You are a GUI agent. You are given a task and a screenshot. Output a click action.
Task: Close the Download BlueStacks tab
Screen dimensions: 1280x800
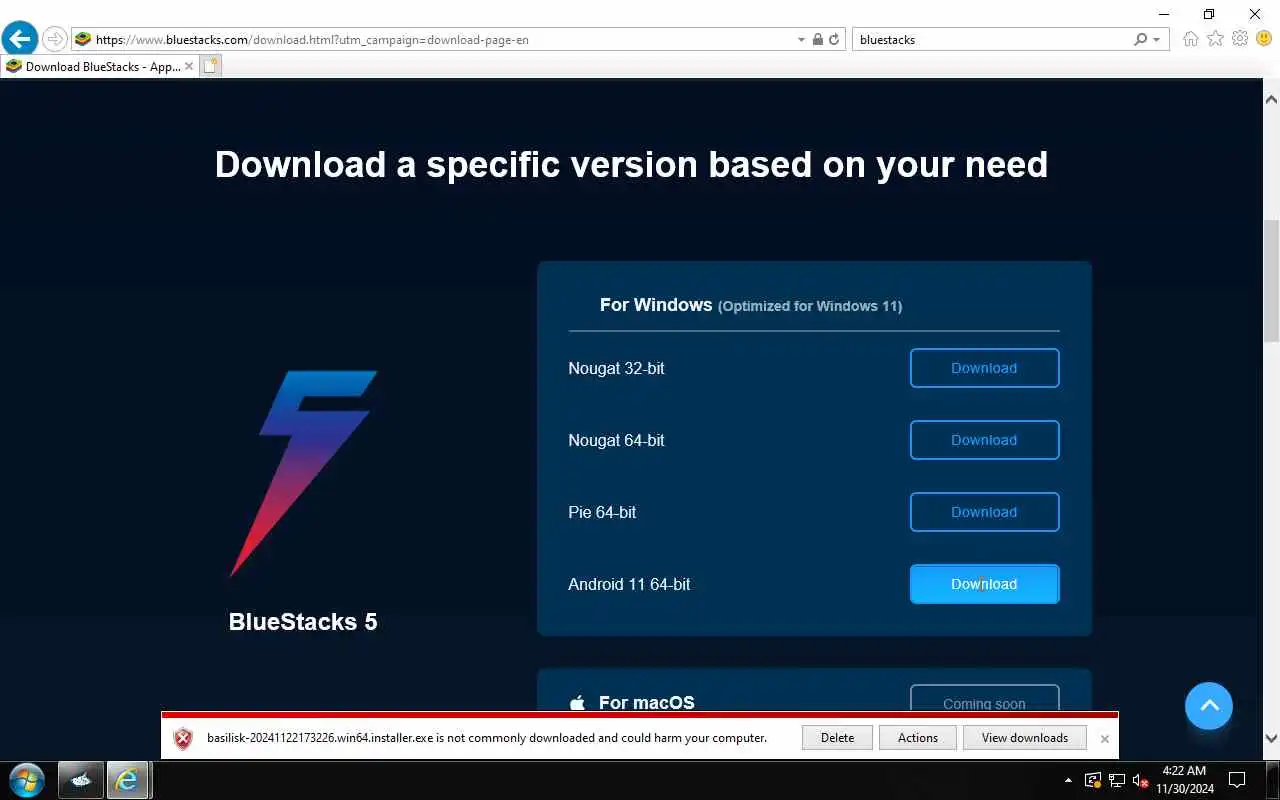189,67
